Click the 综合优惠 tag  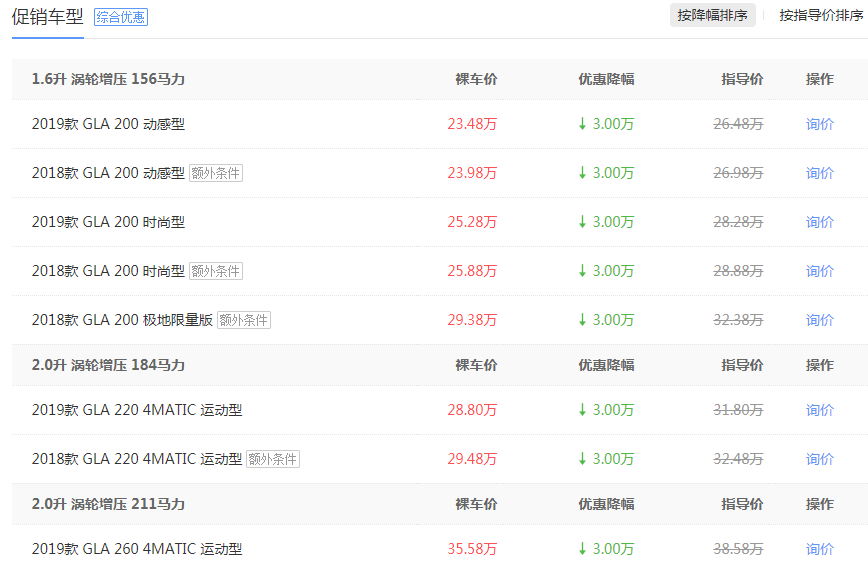coord(121,17)
